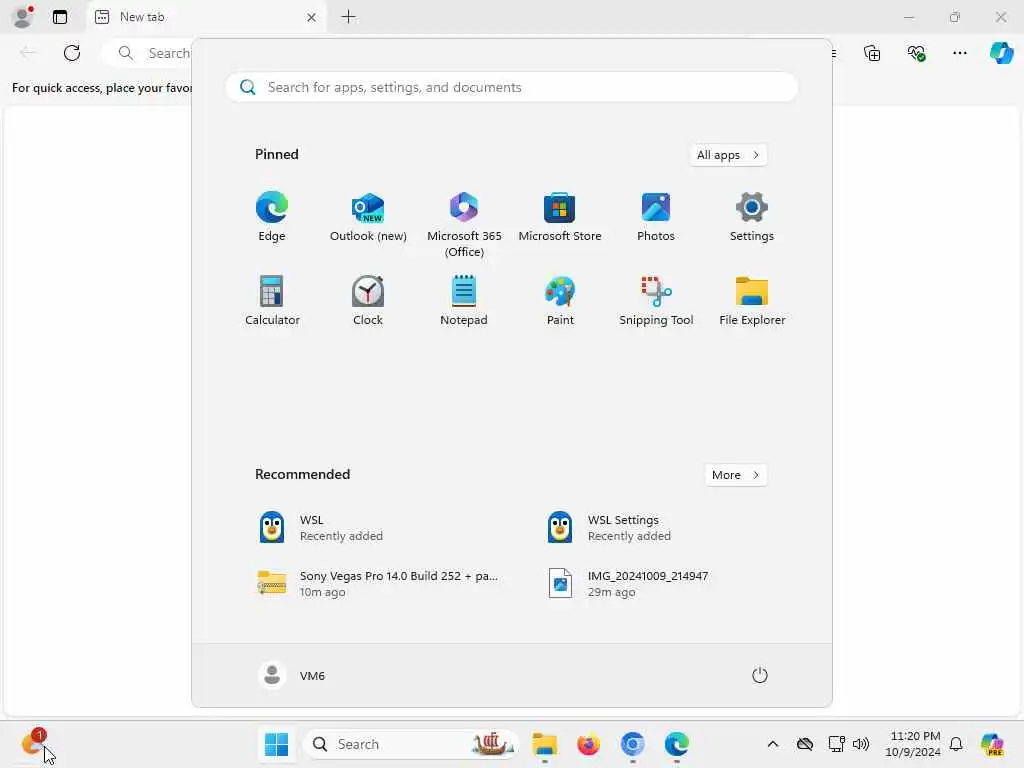Open Chromium browser icon on taskbar

632,744
